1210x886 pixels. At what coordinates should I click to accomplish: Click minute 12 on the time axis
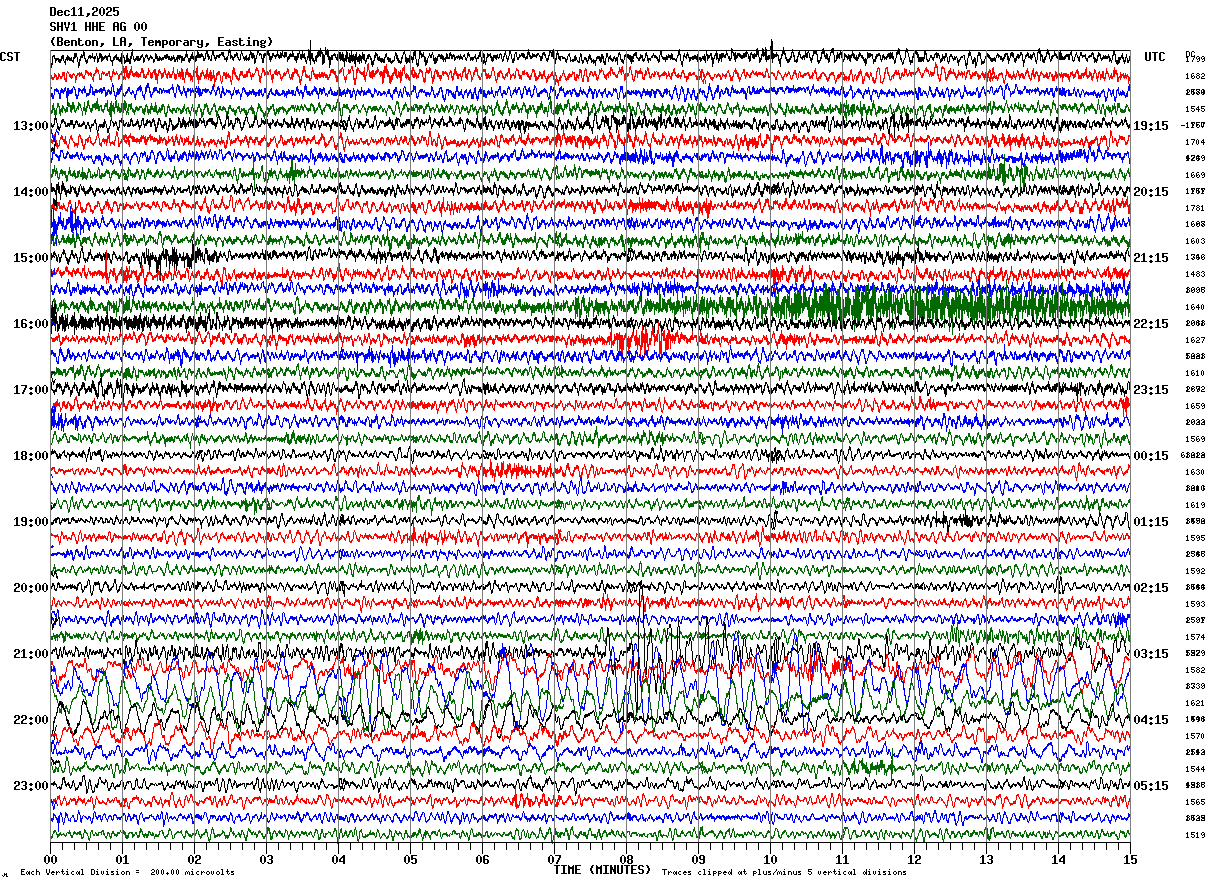(914, 859)
